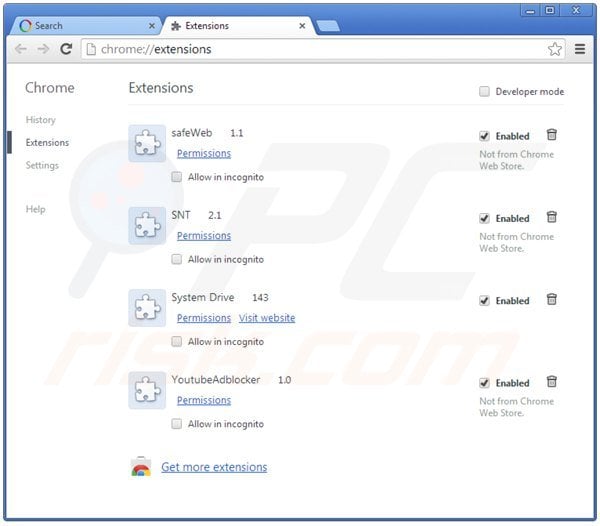
Task: Click the back navigation arrow
Action: (x=21, y=49)
